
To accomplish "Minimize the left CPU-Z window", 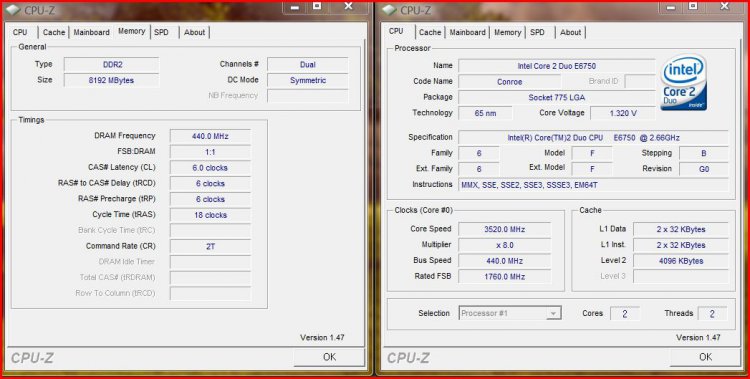I will (295, 7).
